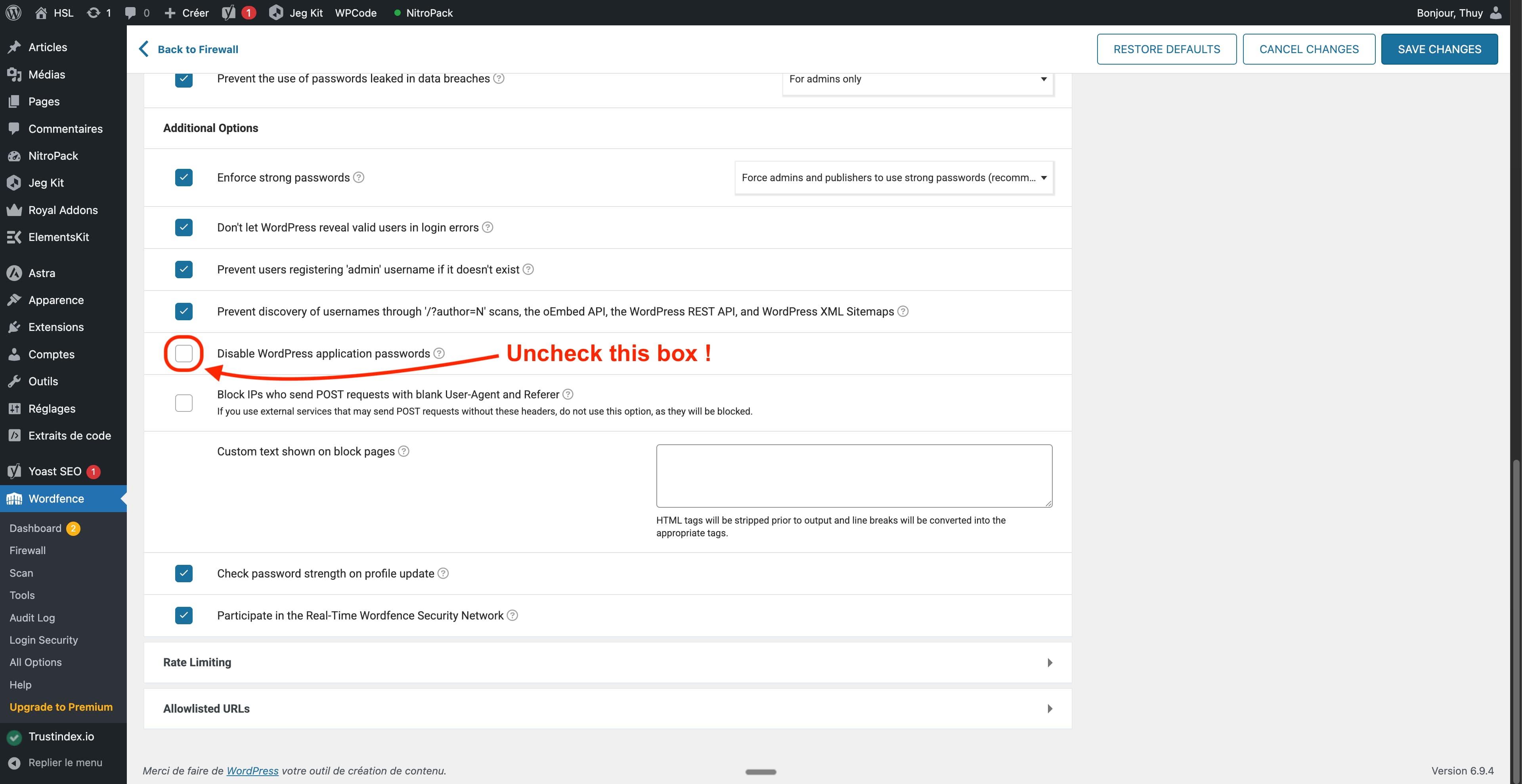Screen dimensions: 1522x784
Task: Open the strong passwords enforcement dropdown
Action: [x=894, y=177]
